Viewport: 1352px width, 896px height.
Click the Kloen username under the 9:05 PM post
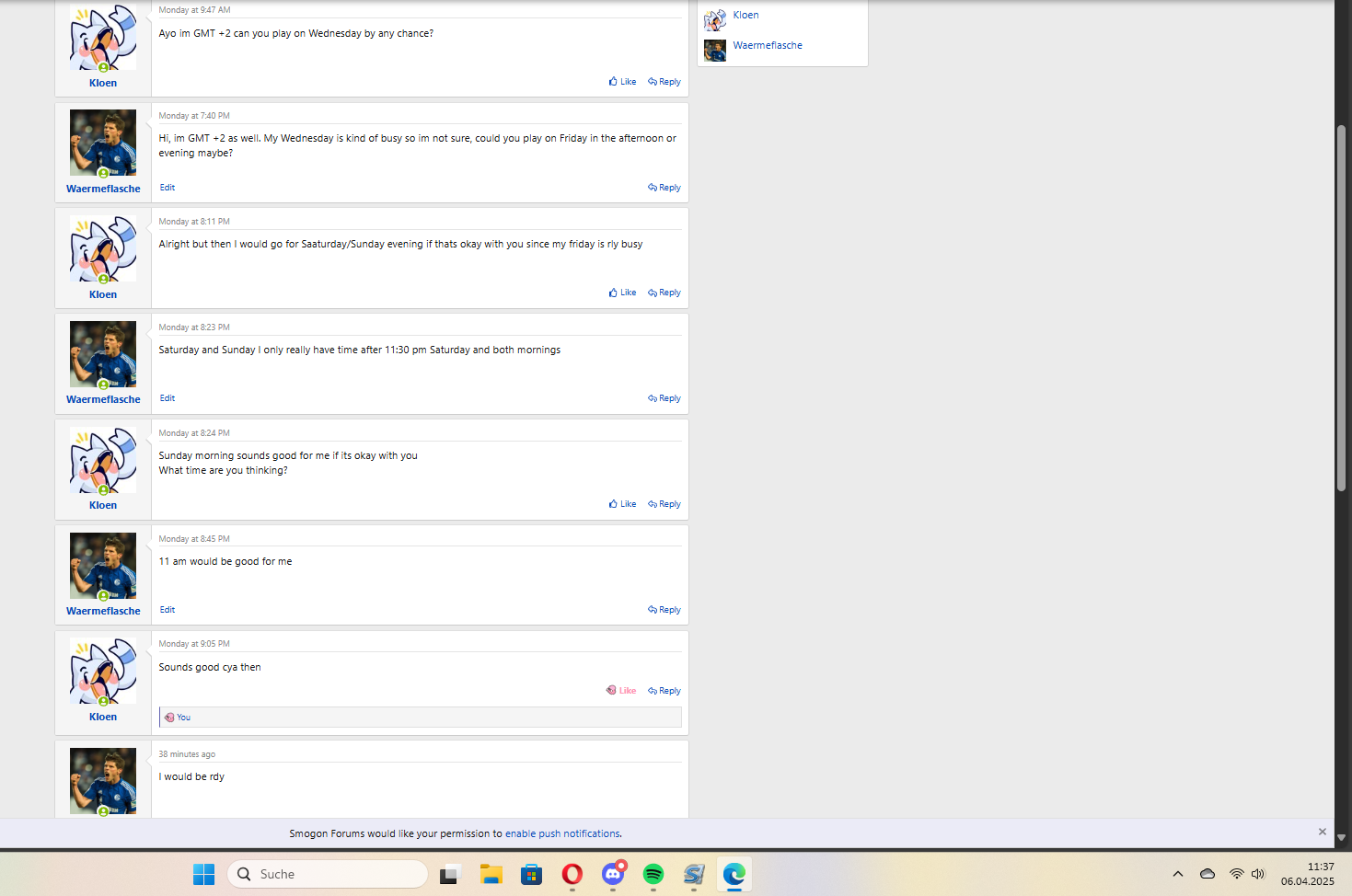[103, 717]
